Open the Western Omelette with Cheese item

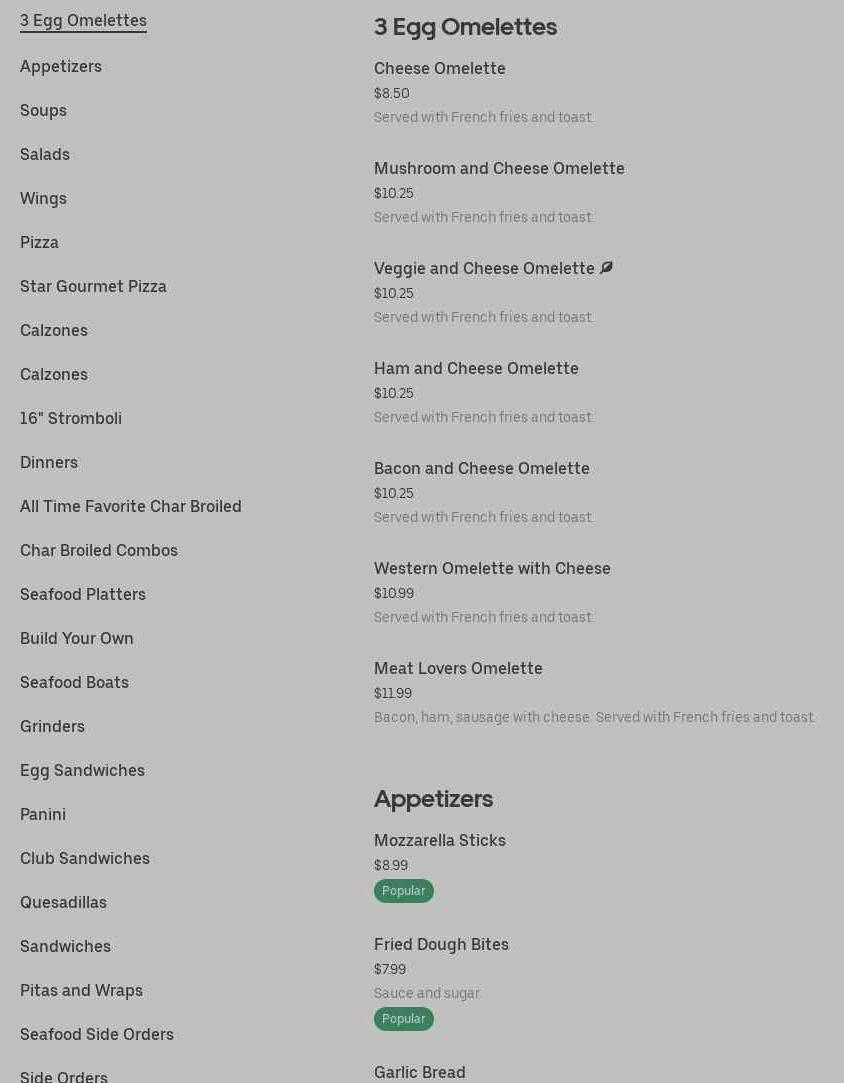pos(492,568)
